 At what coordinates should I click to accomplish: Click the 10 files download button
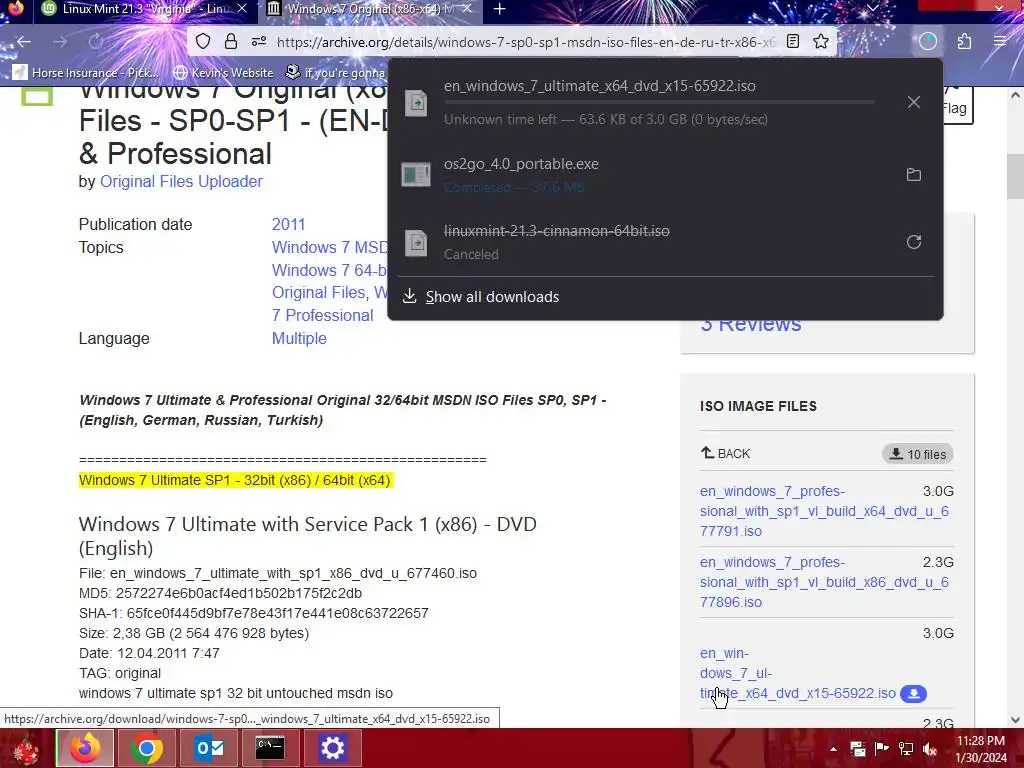[918, 454]
